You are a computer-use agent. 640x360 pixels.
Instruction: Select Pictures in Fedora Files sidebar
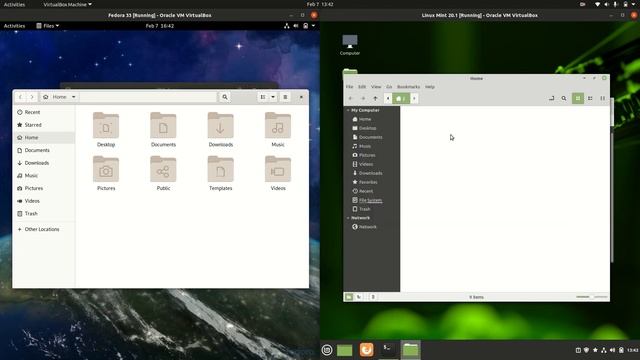point(44,188)
